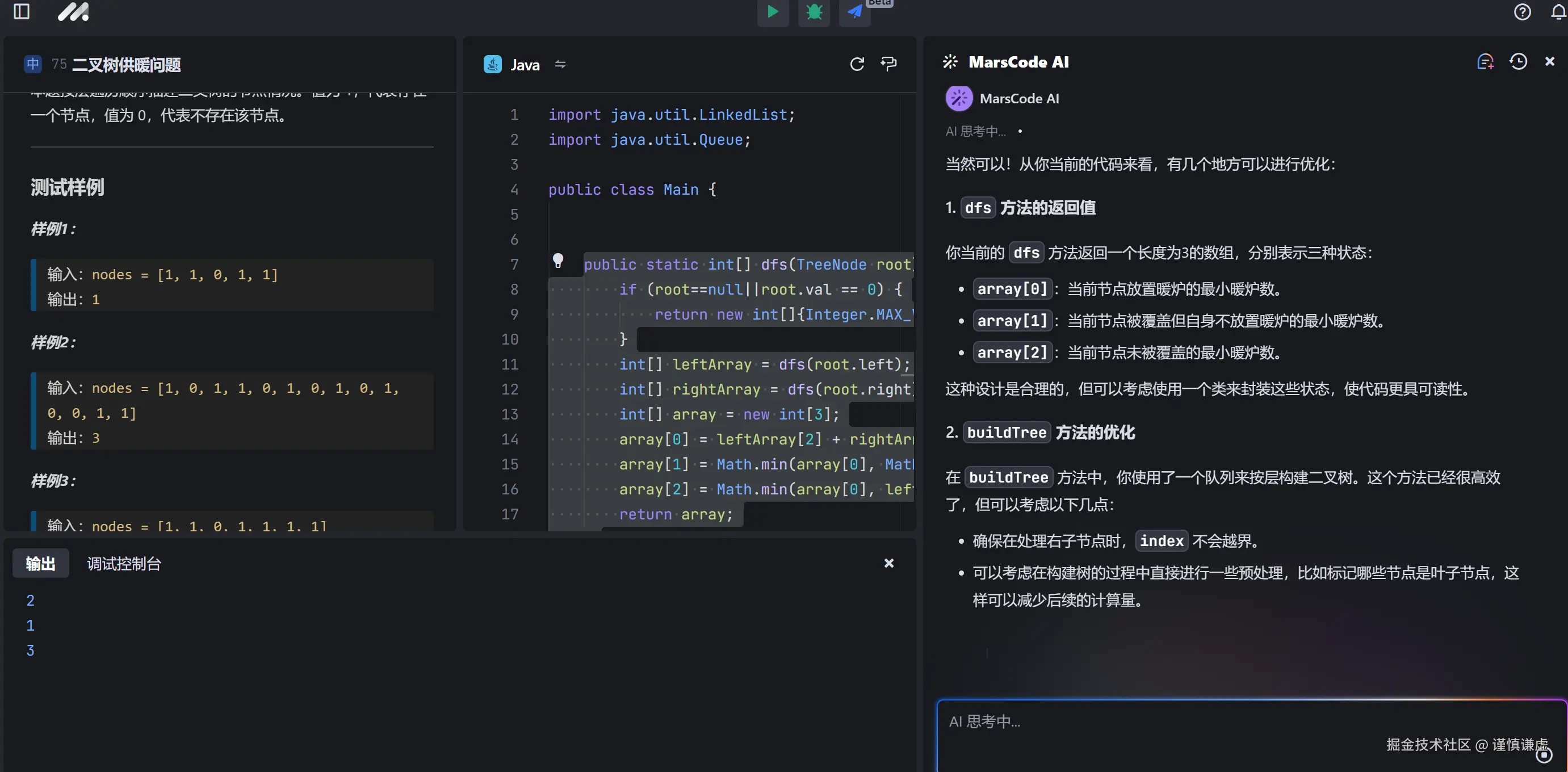
Task: Run the code with green play button
Action: coord(773,11)
